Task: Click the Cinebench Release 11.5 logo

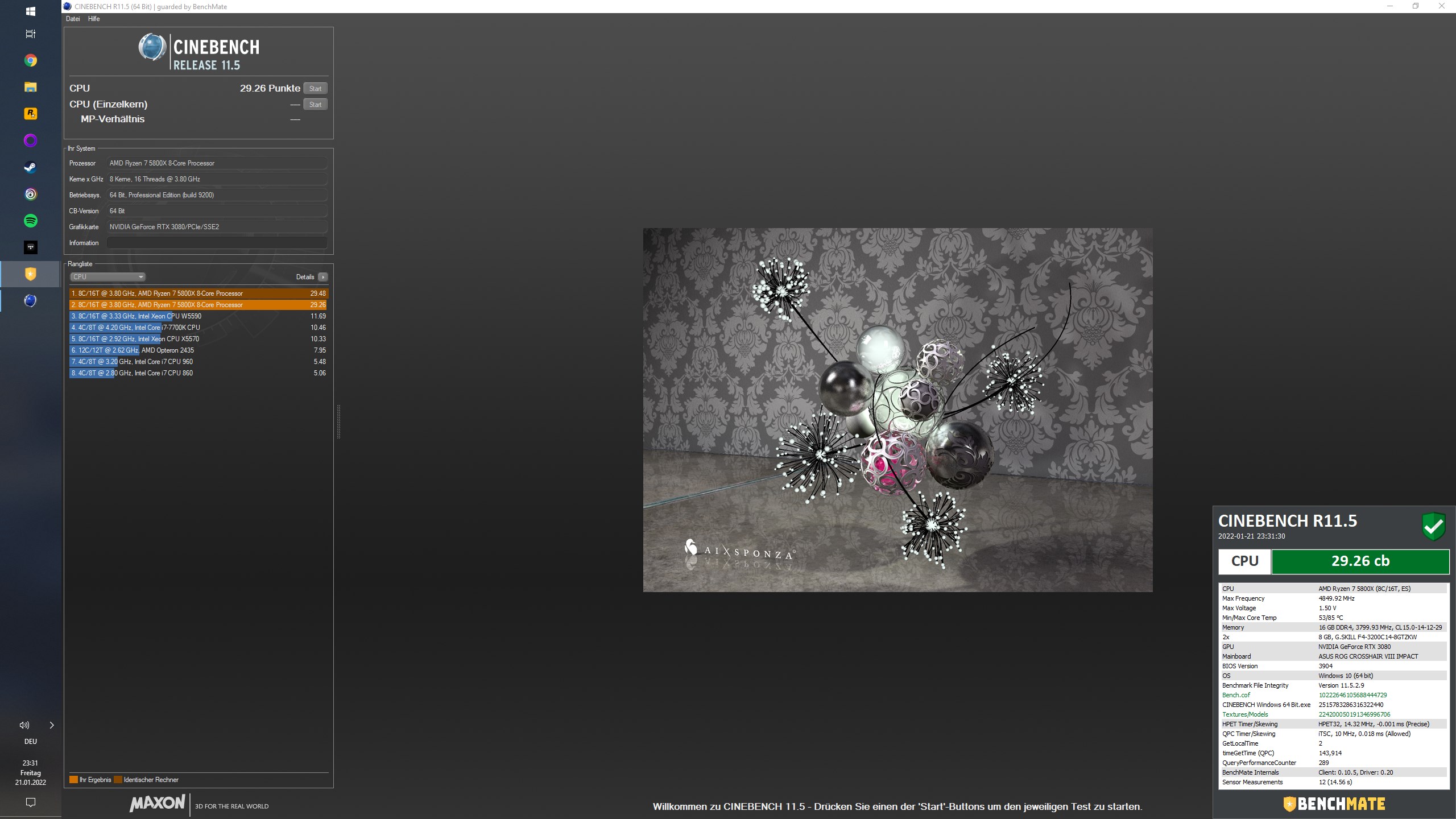Action: (x=198, y=52)
